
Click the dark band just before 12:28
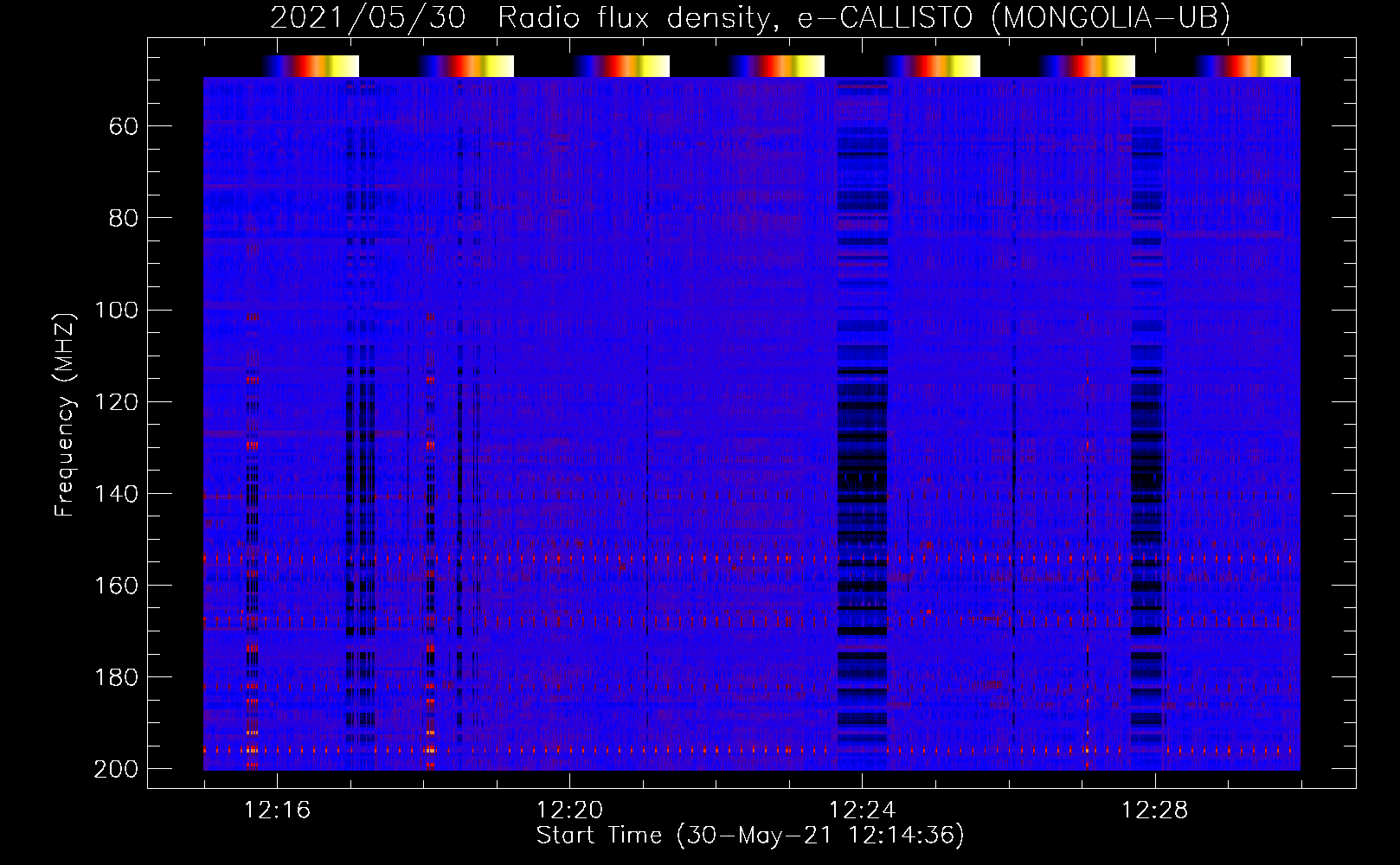pyautogui.click(x=1148, y=424)
